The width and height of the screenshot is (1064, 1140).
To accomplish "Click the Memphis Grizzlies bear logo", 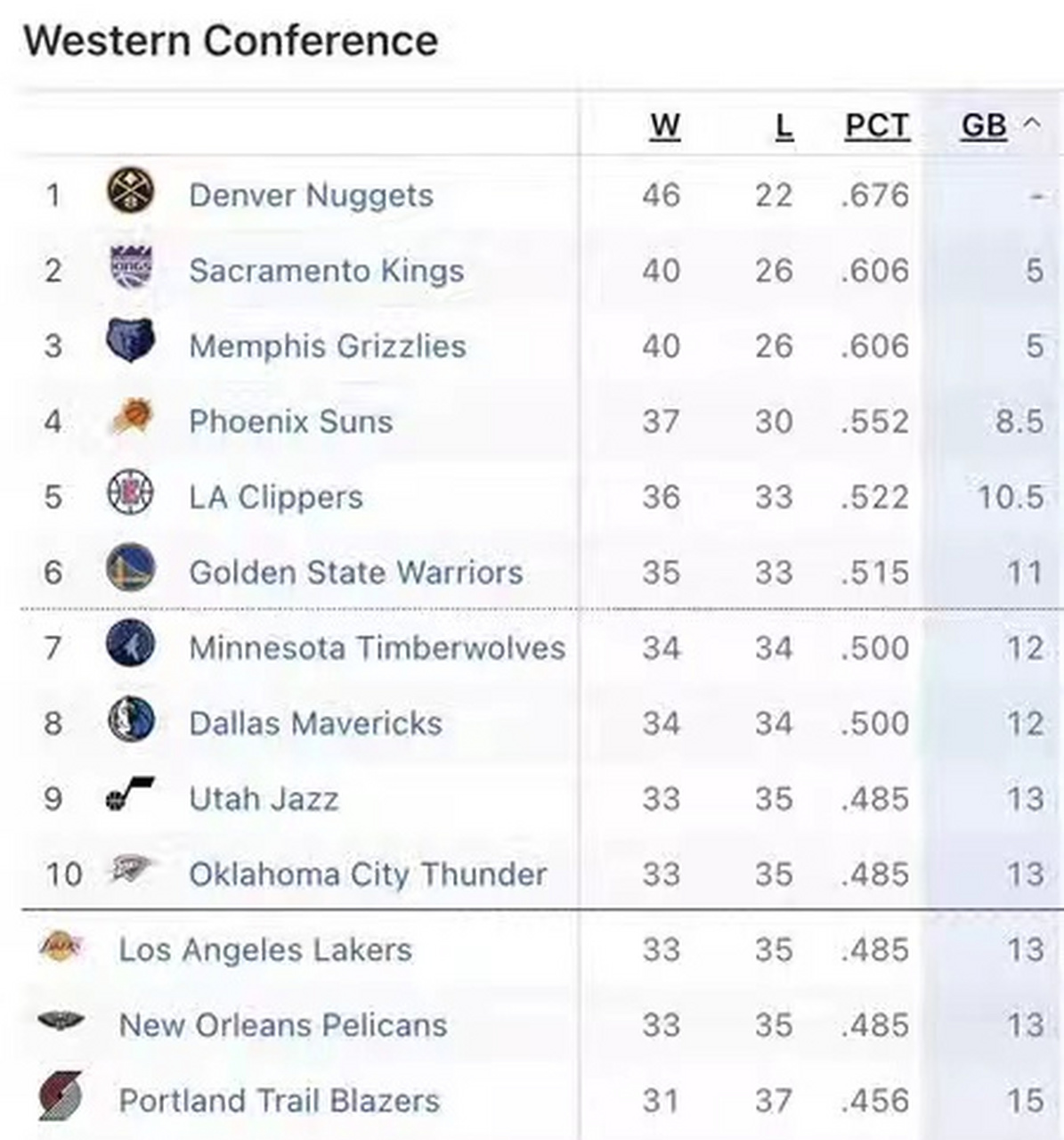I will 130,341.
